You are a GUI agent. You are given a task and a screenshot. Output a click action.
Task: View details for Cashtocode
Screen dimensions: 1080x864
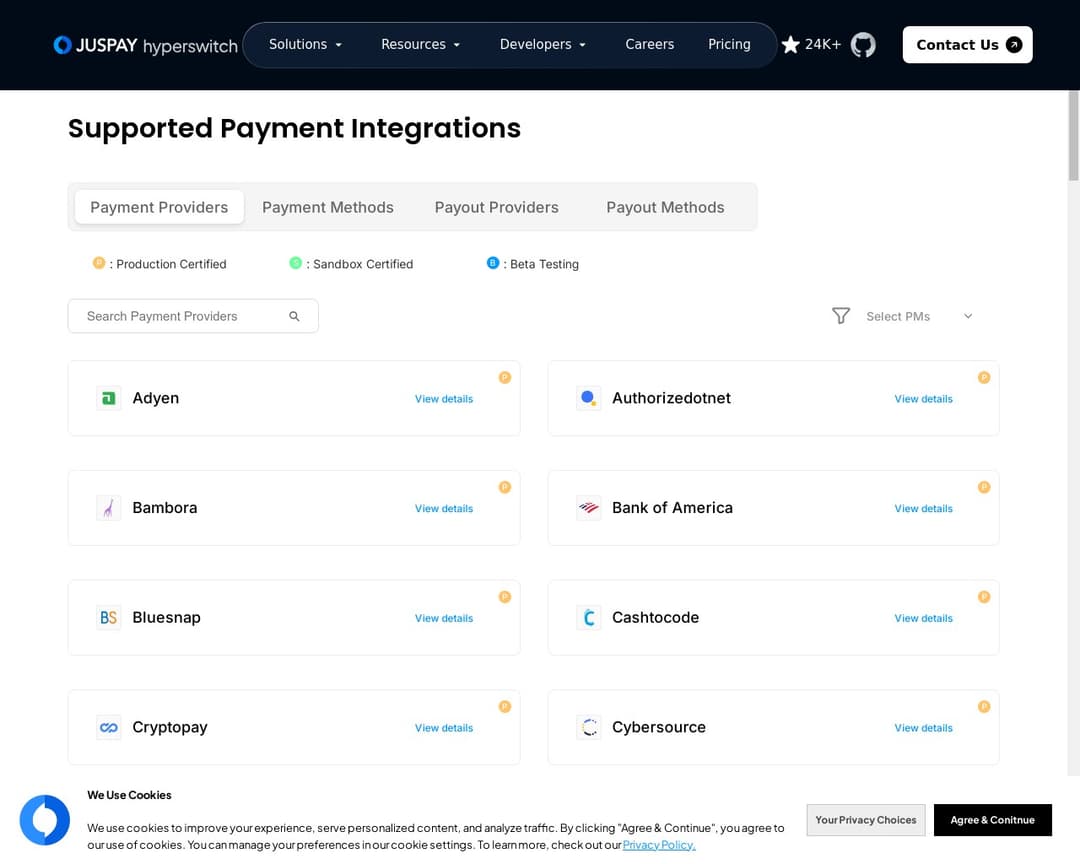pyautogui.click(x=923, y=618)
